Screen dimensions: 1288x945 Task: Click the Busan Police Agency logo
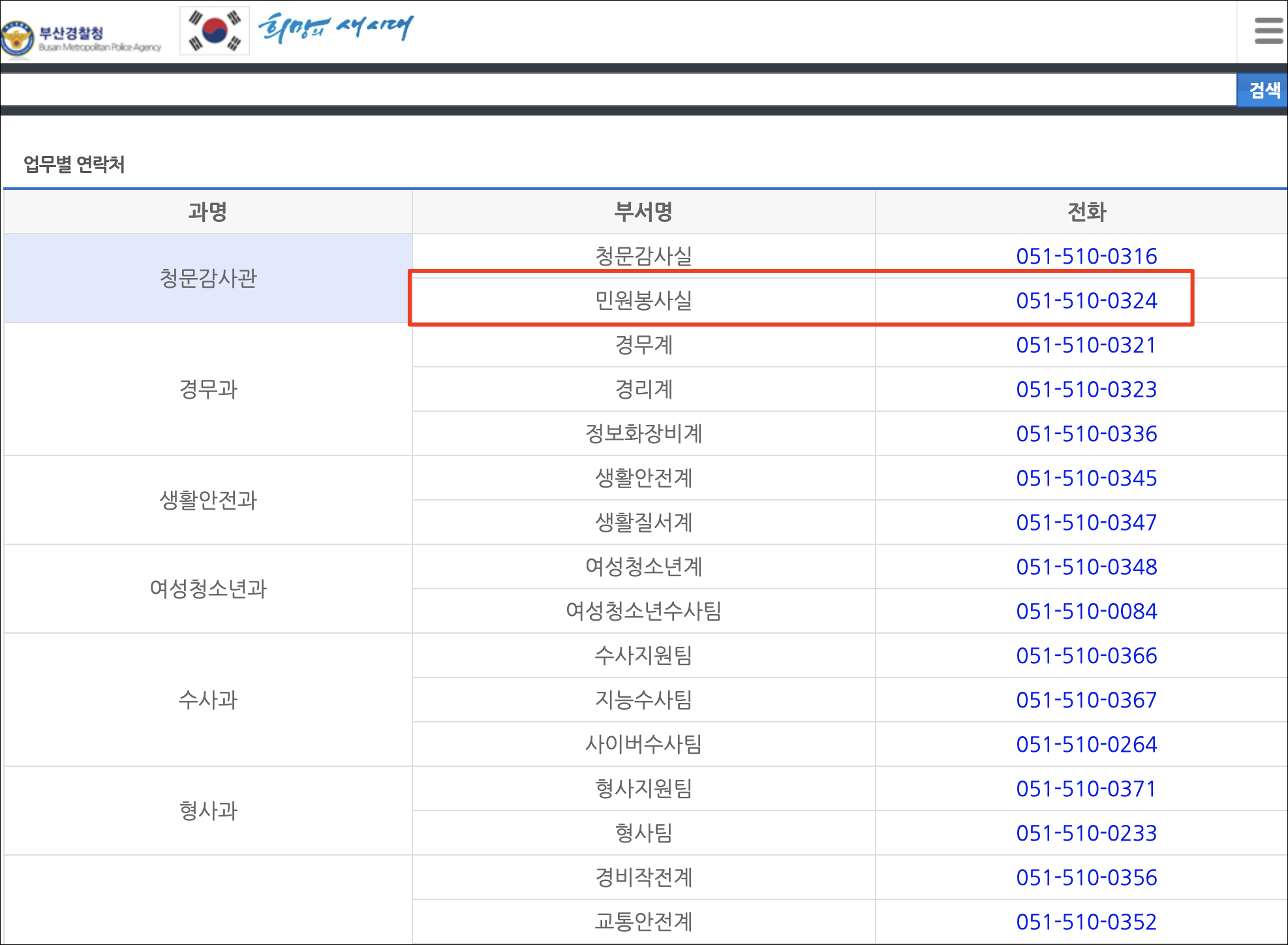click(x=81, y=38)
